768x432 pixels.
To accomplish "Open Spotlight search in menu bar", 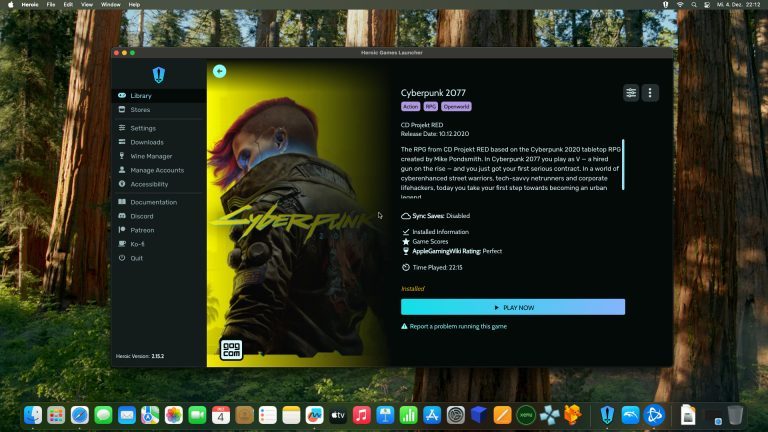I will coord(694,4).
